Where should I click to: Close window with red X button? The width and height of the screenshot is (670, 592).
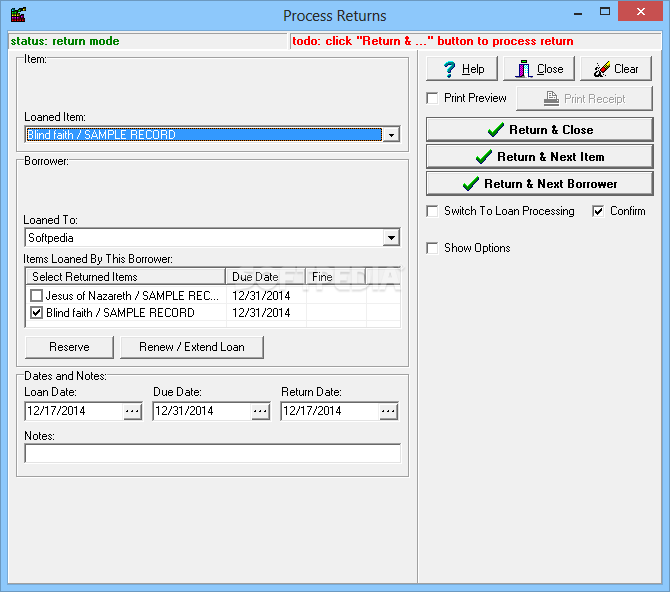coord(640,12)
